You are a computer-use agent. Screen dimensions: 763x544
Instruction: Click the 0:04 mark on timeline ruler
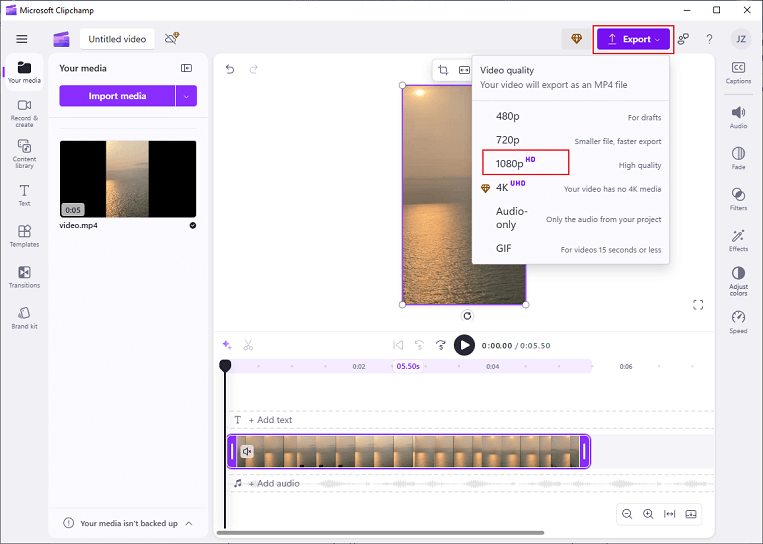pyautogui.click(x=492, y=366)
